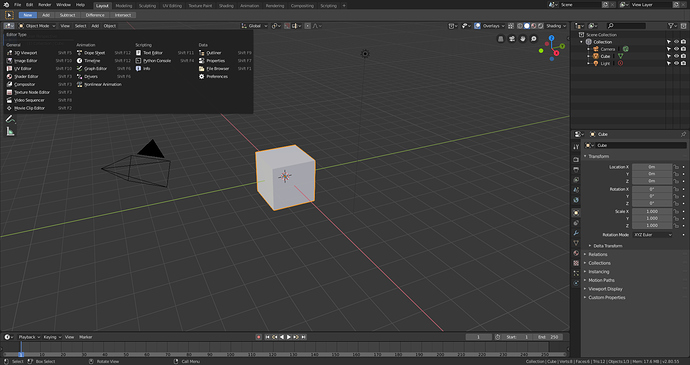This screenshot has width=690, height=365.
Task: Open the Texture properties tab icon
Action: point(576,263)
